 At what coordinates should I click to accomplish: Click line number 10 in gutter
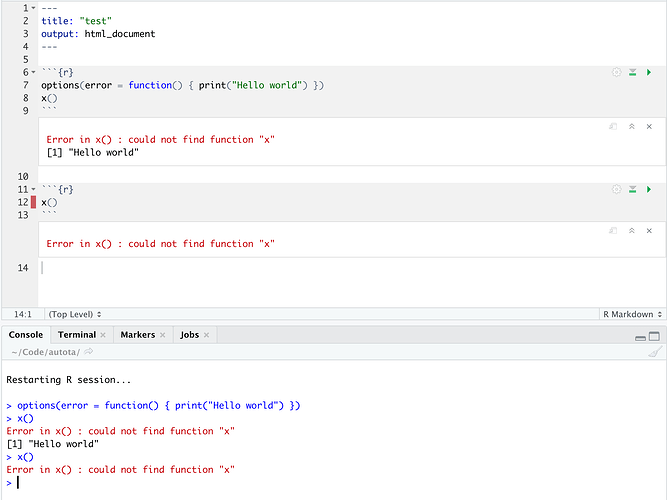click(23, 176)
